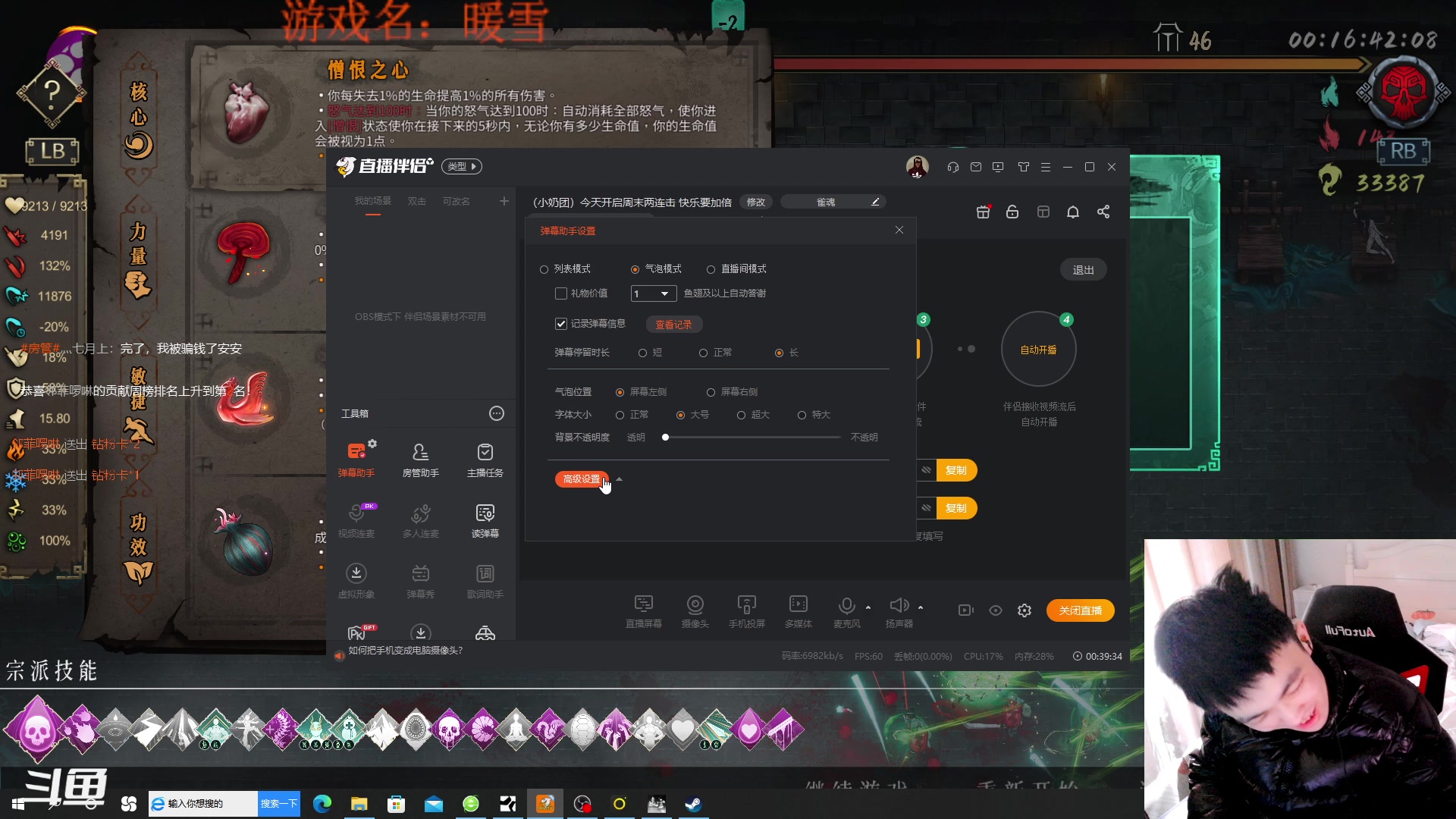Open the 弹幕助手 tool
Screen dimensions: 1456x819
pyautogui.click(x=356, y=459)
